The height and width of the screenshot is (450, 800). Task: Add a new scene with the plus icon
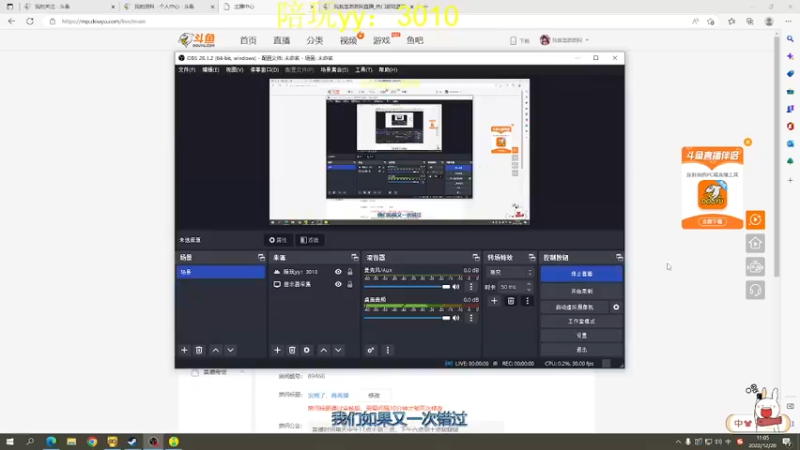click(x=184, y=351)
